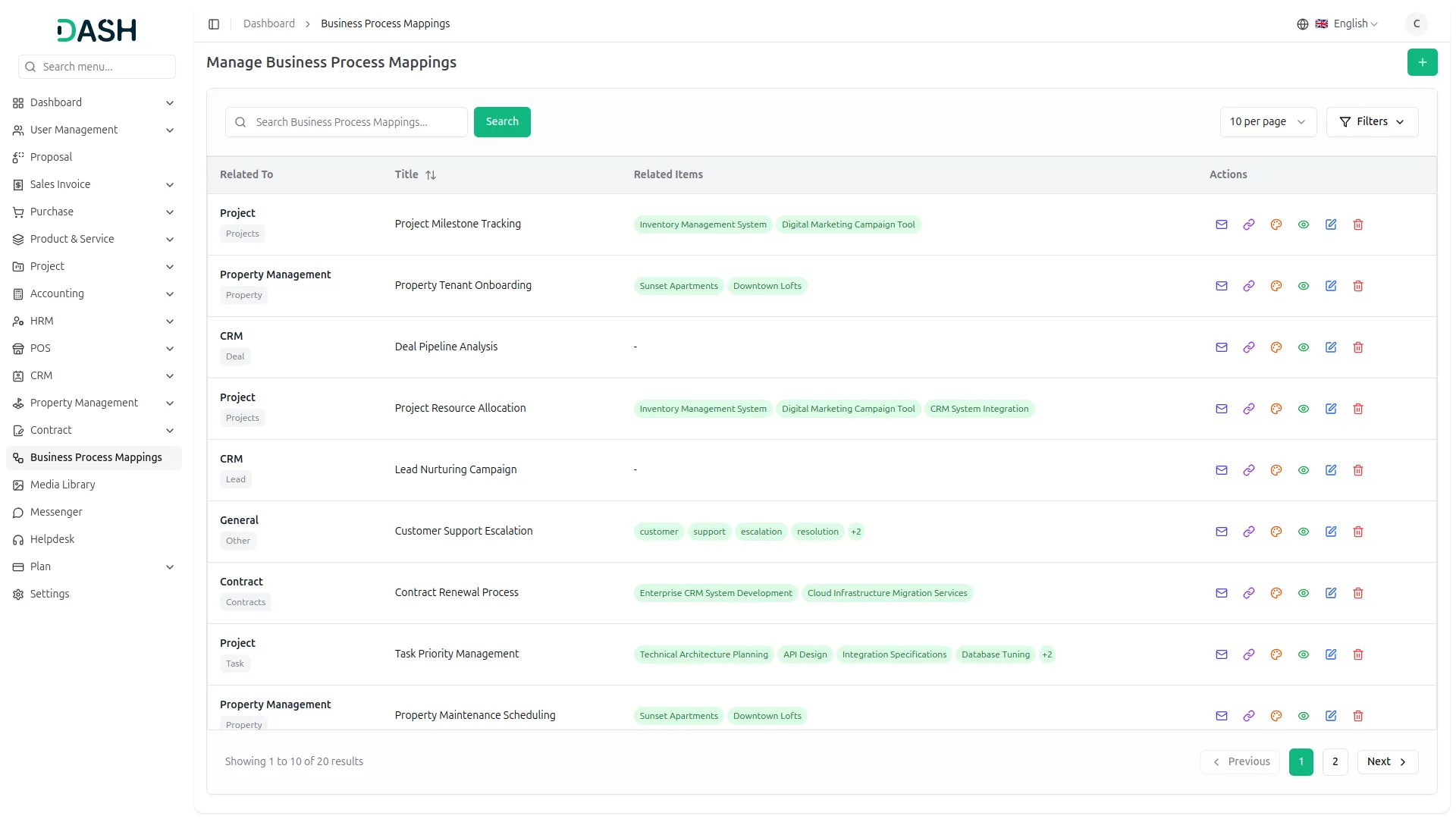View Customer Support Escalation via eye icon
The width and height of the screenshot is (1456, 819).
(x=1303, y=532)
